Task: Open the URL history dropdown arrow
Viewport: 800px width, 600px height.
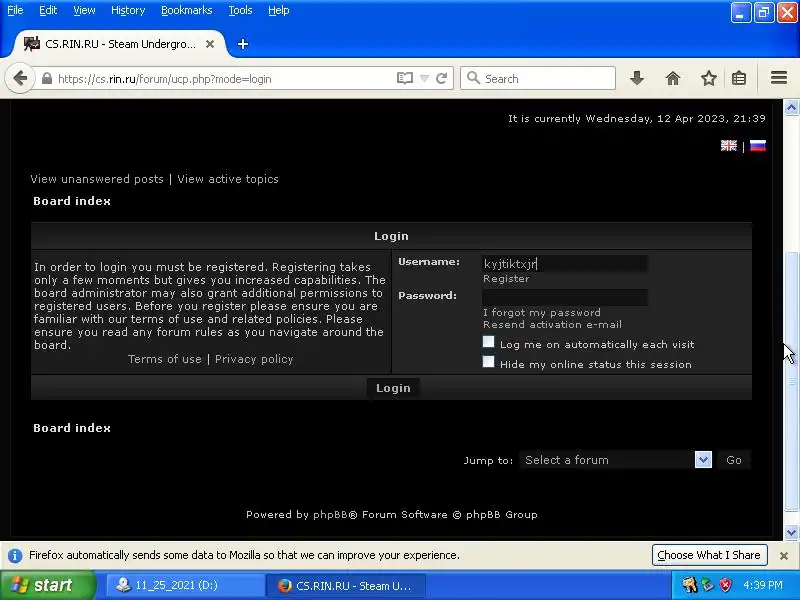Action: (x=424, y=79)
